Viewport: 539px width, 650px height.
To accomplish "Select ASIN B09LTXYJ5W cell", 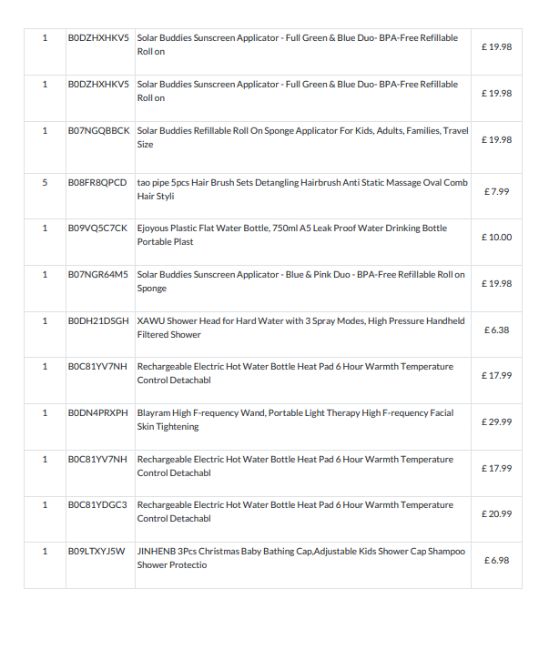I will pos(97,552).
